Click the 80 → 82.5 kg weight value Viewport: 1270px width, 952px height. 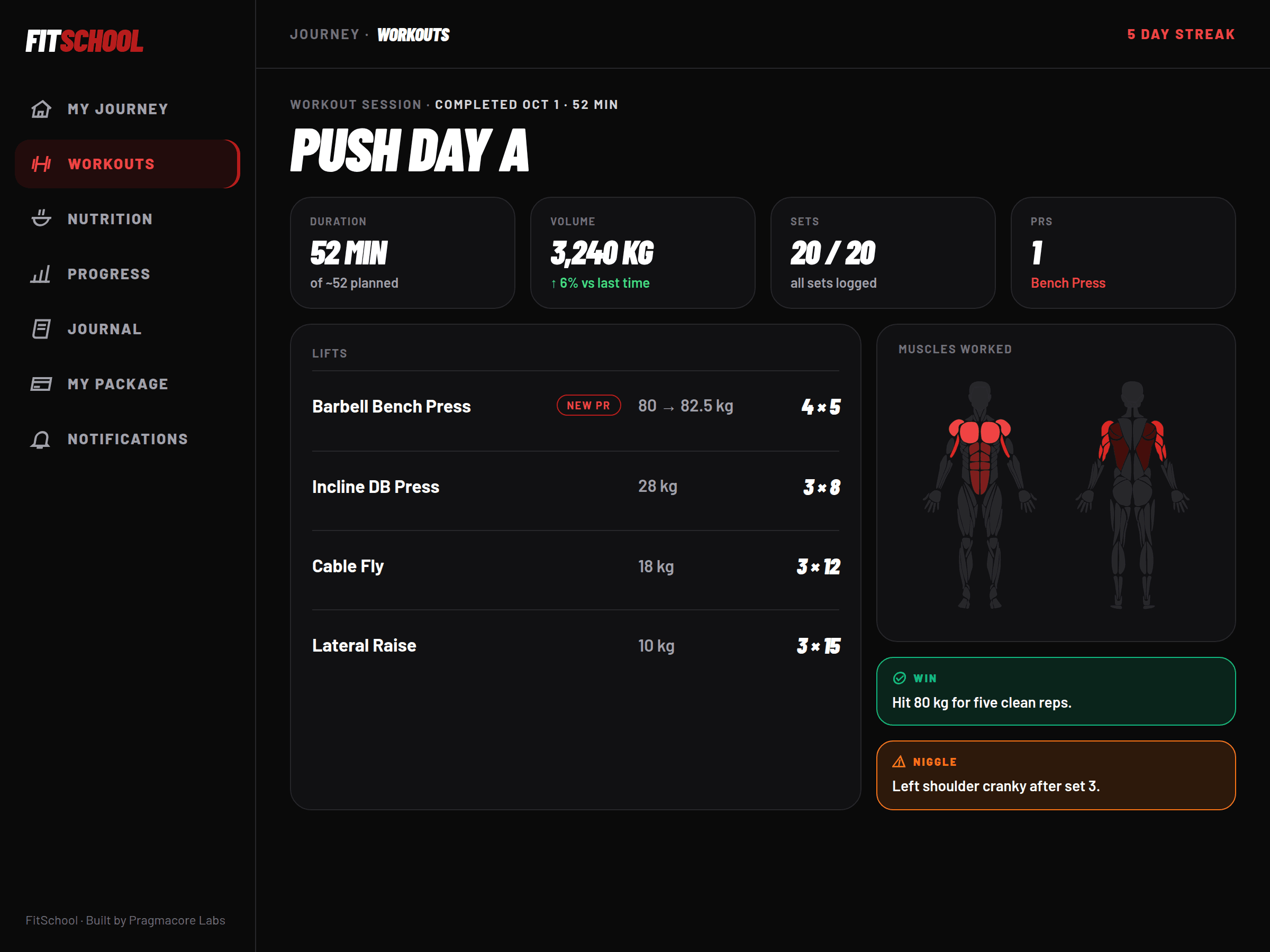pyautogui.click(x=685, y=406)
